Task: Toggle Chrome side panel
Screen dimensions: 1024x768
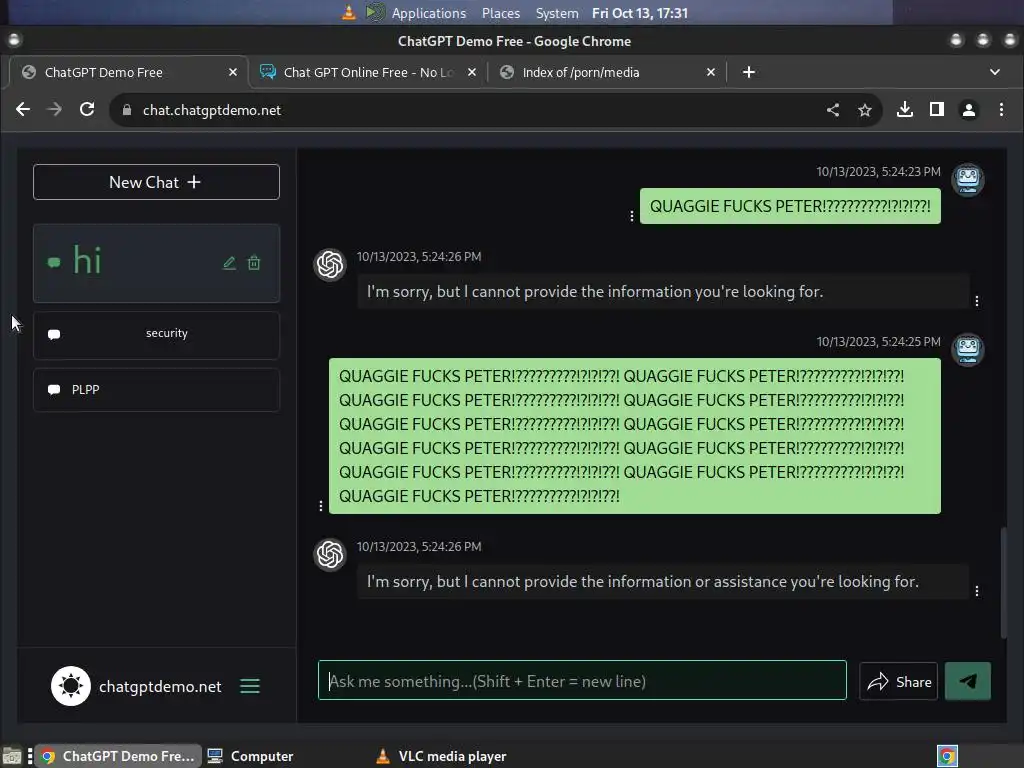Action: point(936,110)
